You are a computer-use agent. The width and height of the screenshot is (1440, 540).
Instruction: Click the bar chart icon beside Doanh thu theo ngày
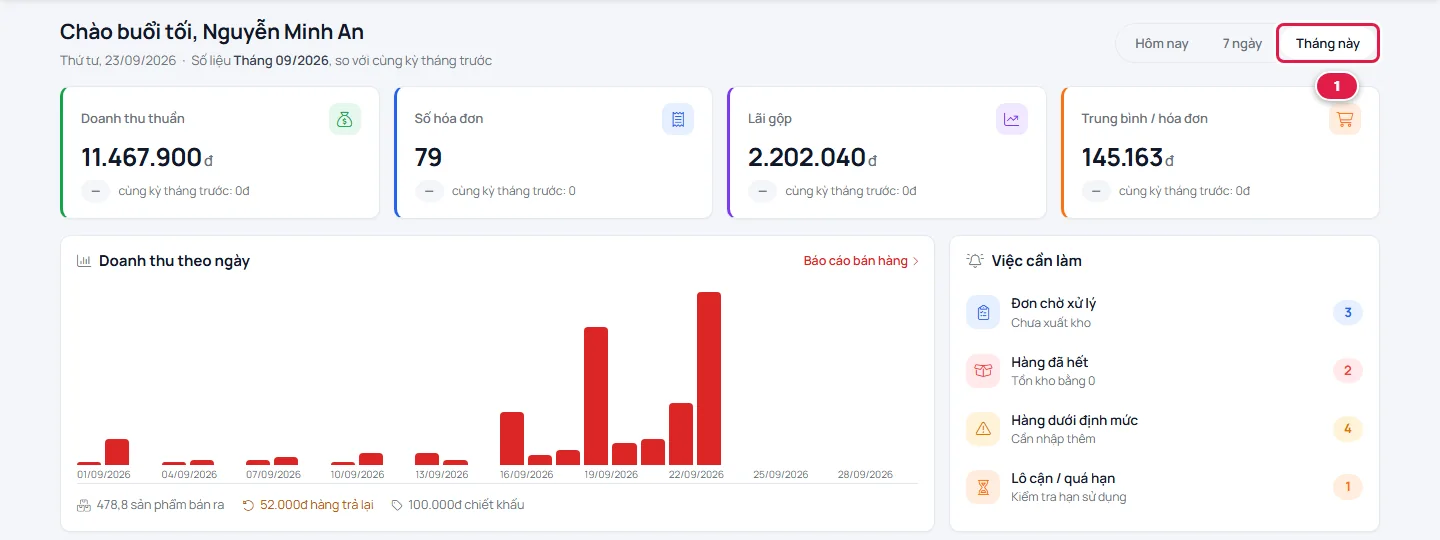coord(84,261)
